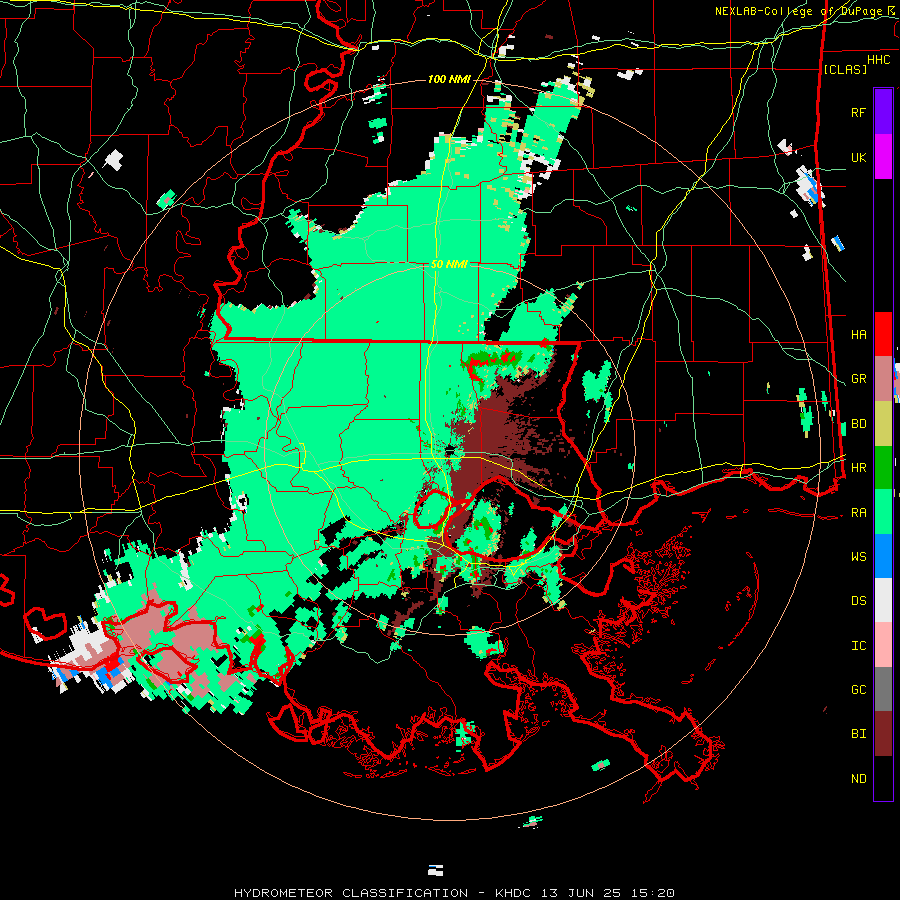Screen dimensions: 900x900
Task: Click the BD legend label
Action: coord(858,424)
